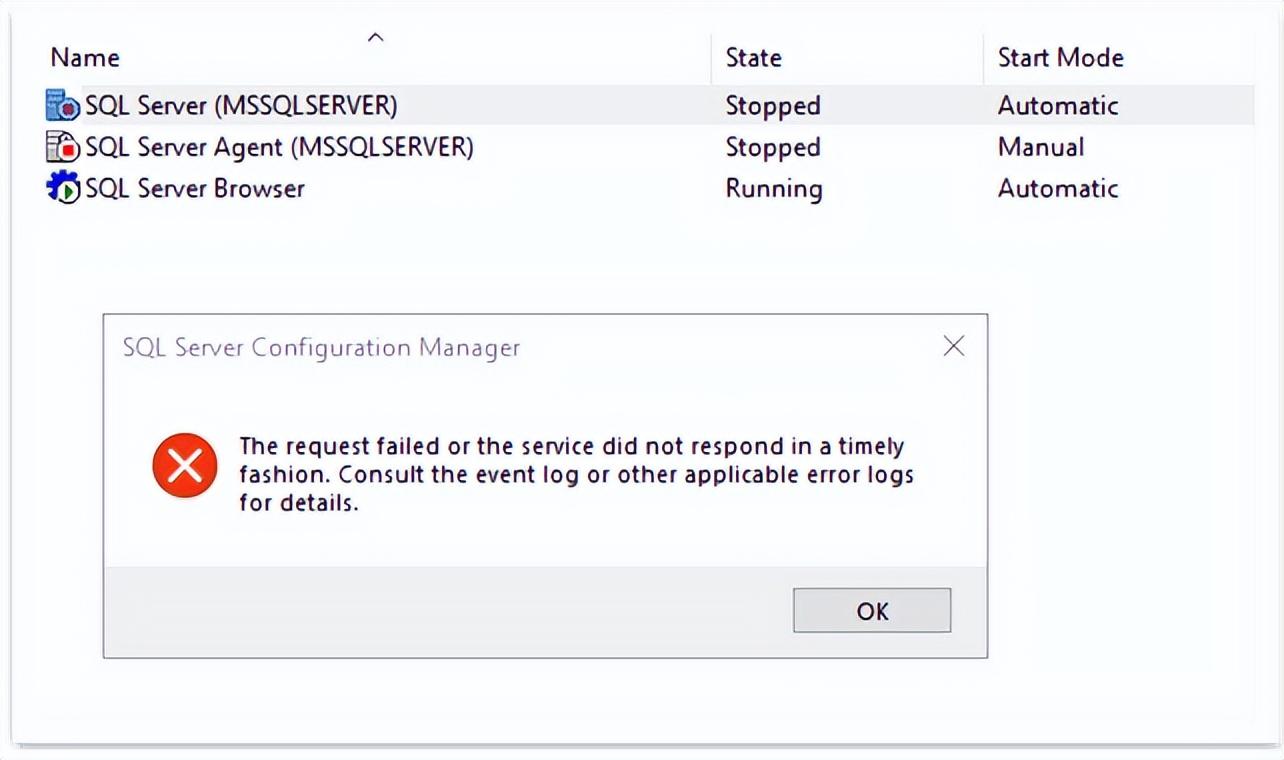Click the error message text in dialog

575,474
